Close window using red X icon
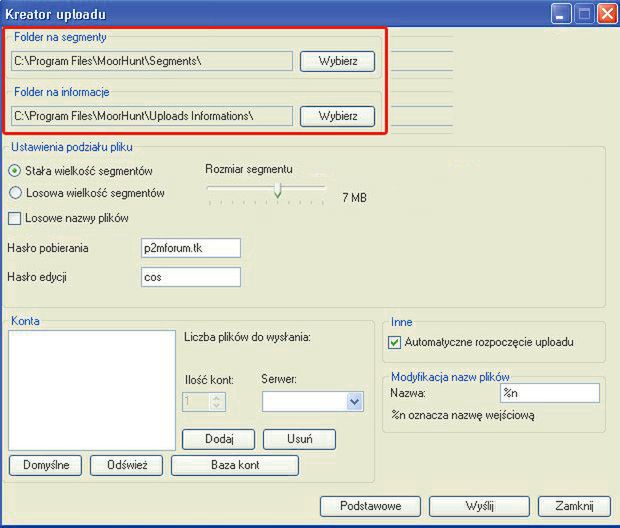This screenshot has width=620, height=528. pyautogui.click(x=607, y=14)
